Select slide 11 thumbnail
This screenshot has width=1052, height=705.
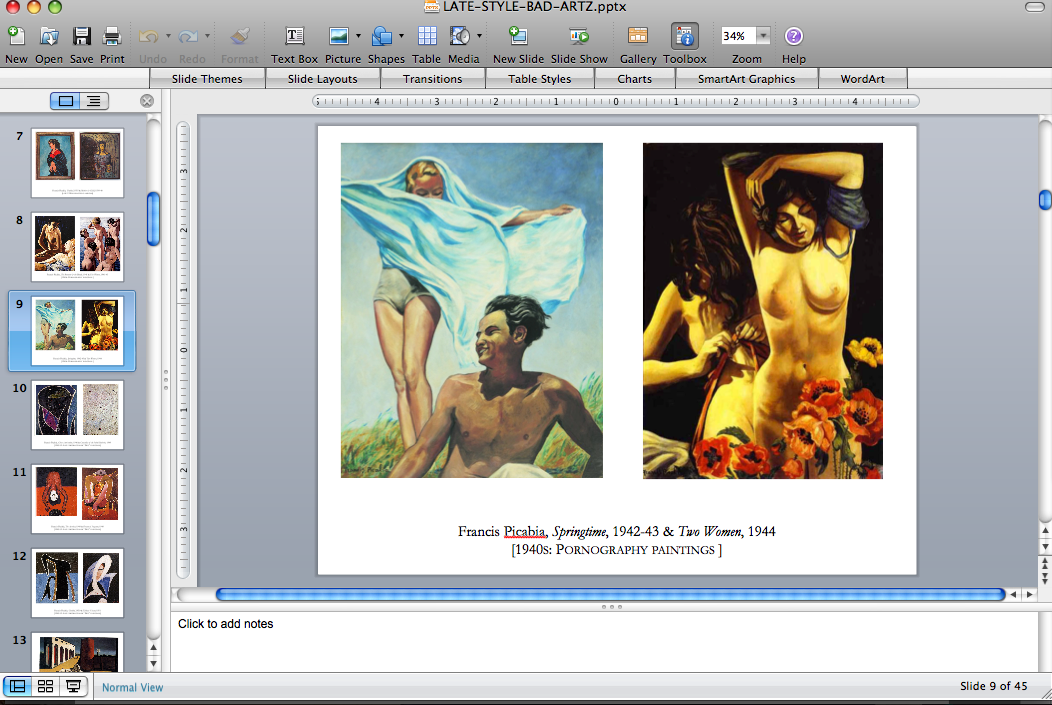(77, 499)
